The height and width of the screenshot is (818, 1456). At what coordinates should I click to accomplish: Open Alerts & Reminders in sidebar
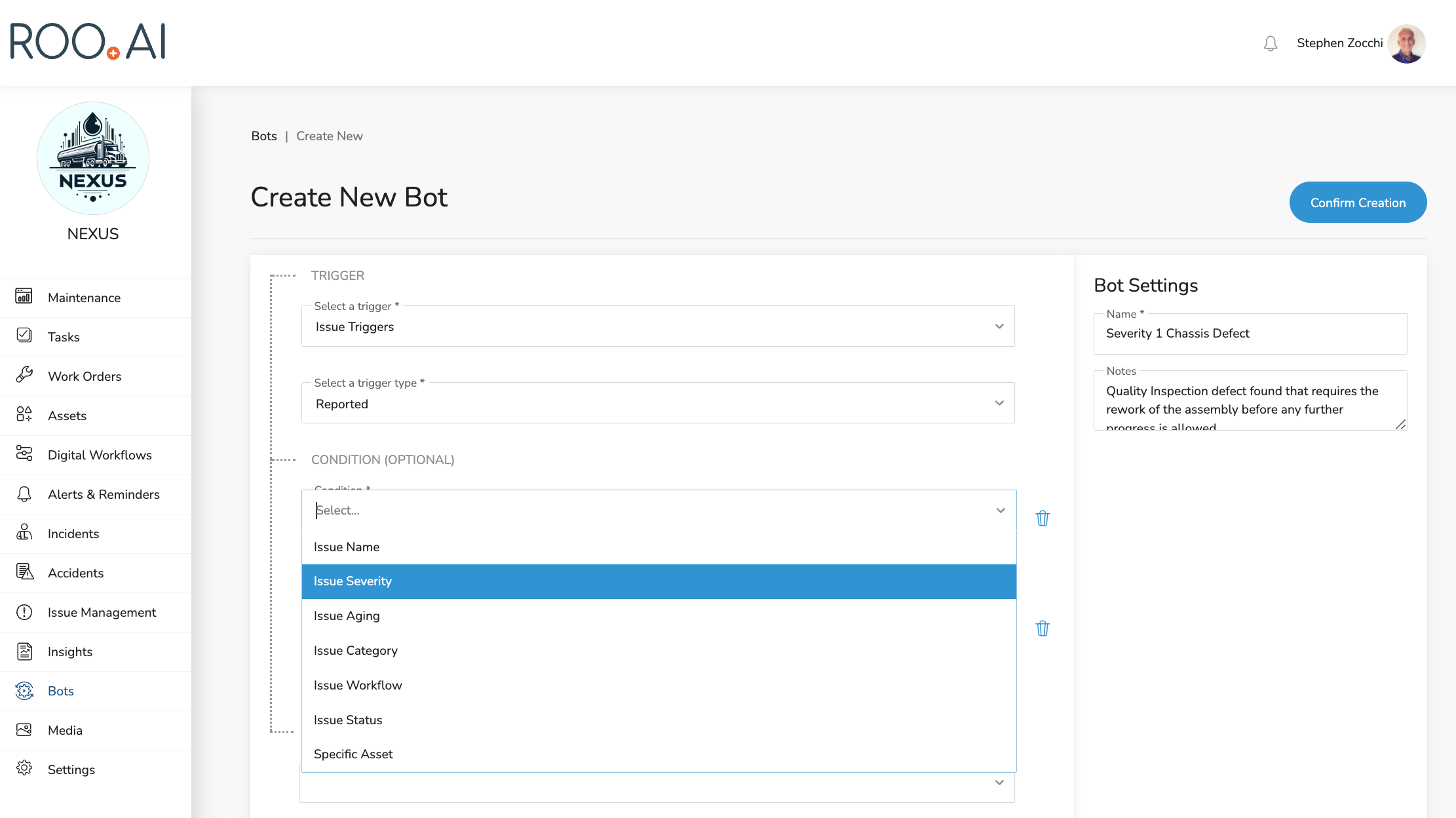tap(104, 494)
